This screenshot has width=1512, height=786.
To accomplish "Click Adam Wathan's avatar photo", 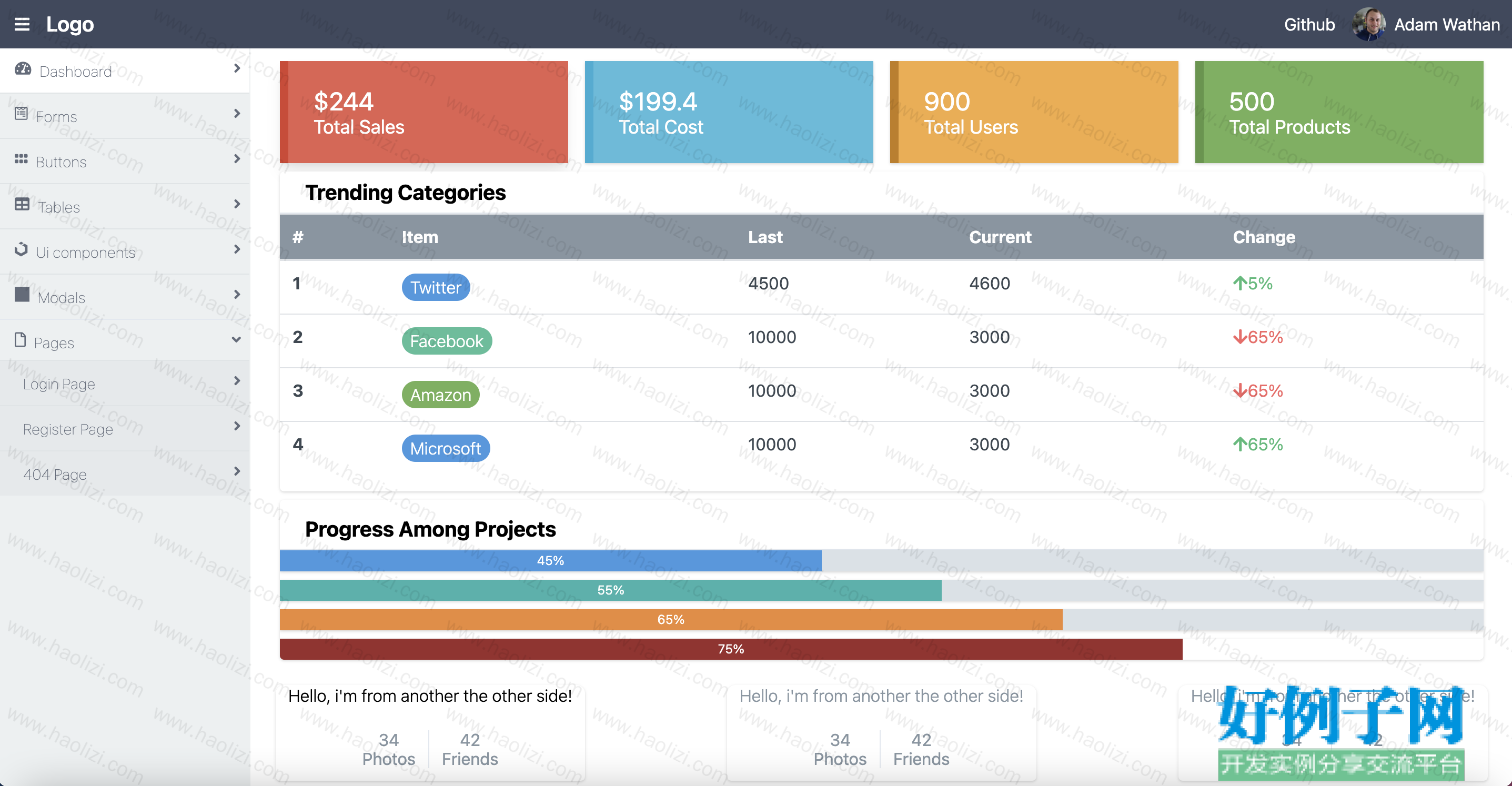I will click(1368, 24).
